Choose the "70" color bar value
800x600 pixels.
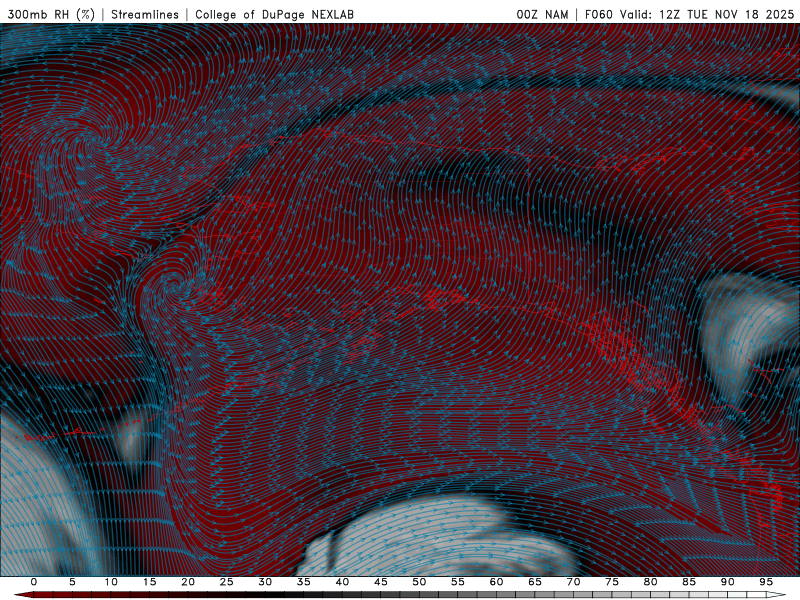pos(573,582)
